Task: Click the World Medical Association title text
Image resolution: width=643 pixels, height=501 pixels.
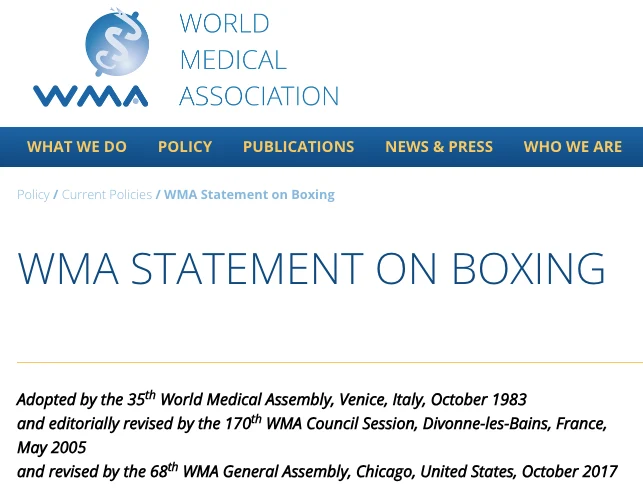Action: [258, 60]
